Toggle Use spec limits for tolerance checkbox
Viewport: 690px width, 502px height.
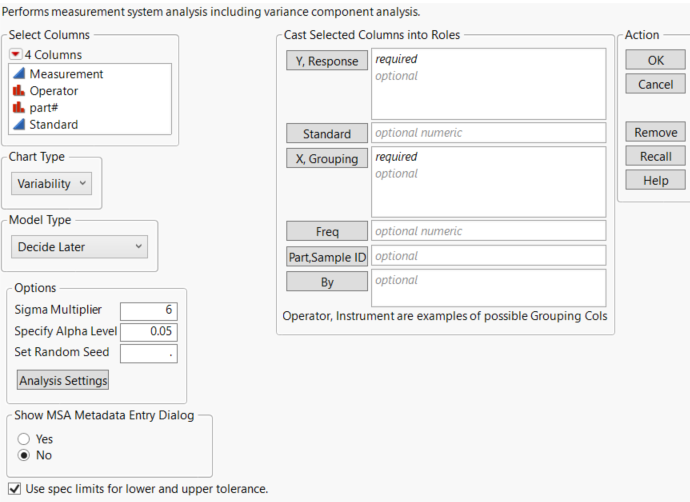tap(14, 489)
